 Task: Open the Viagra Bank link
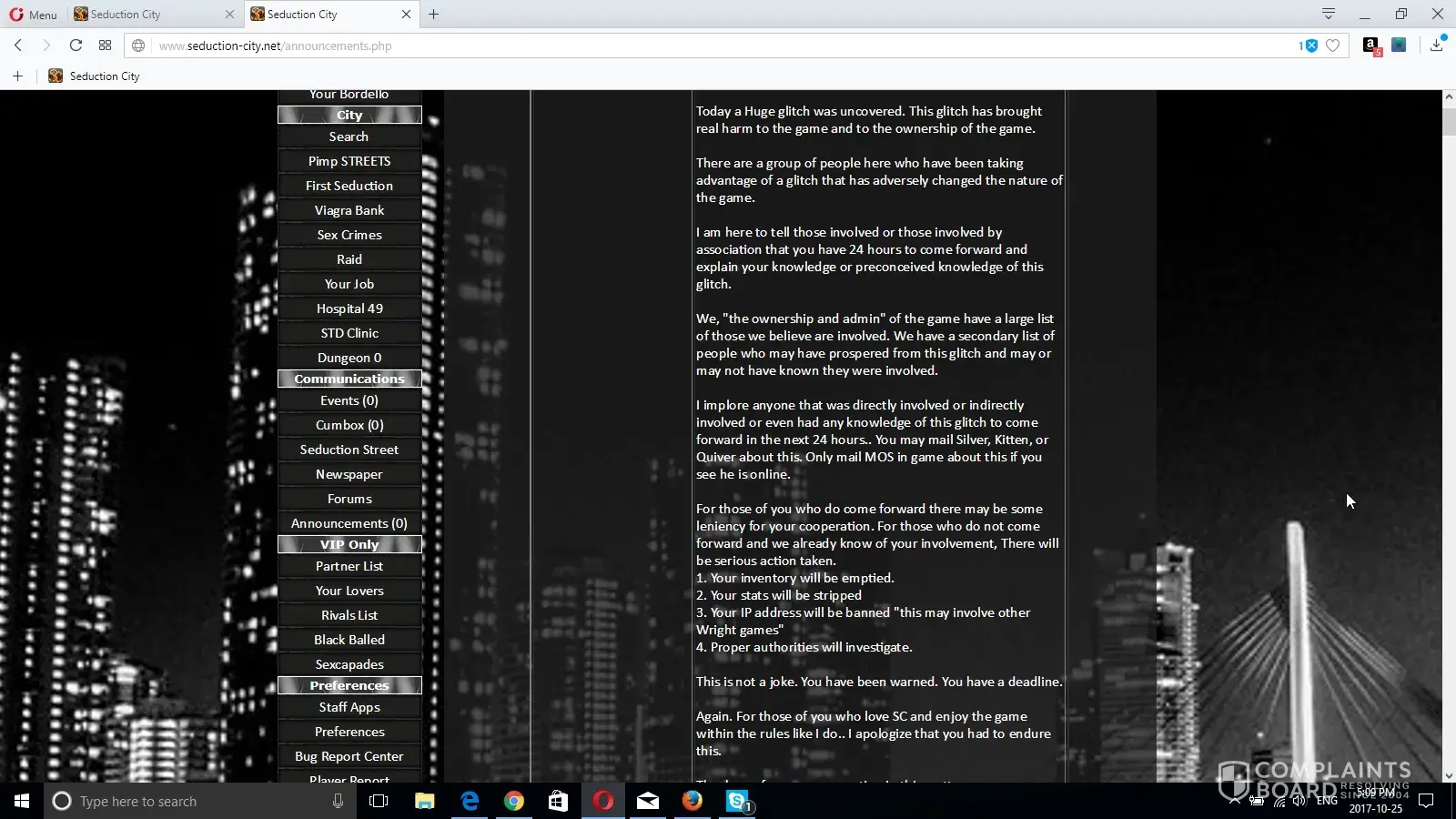pyautogui.click(x=349, y=210)
